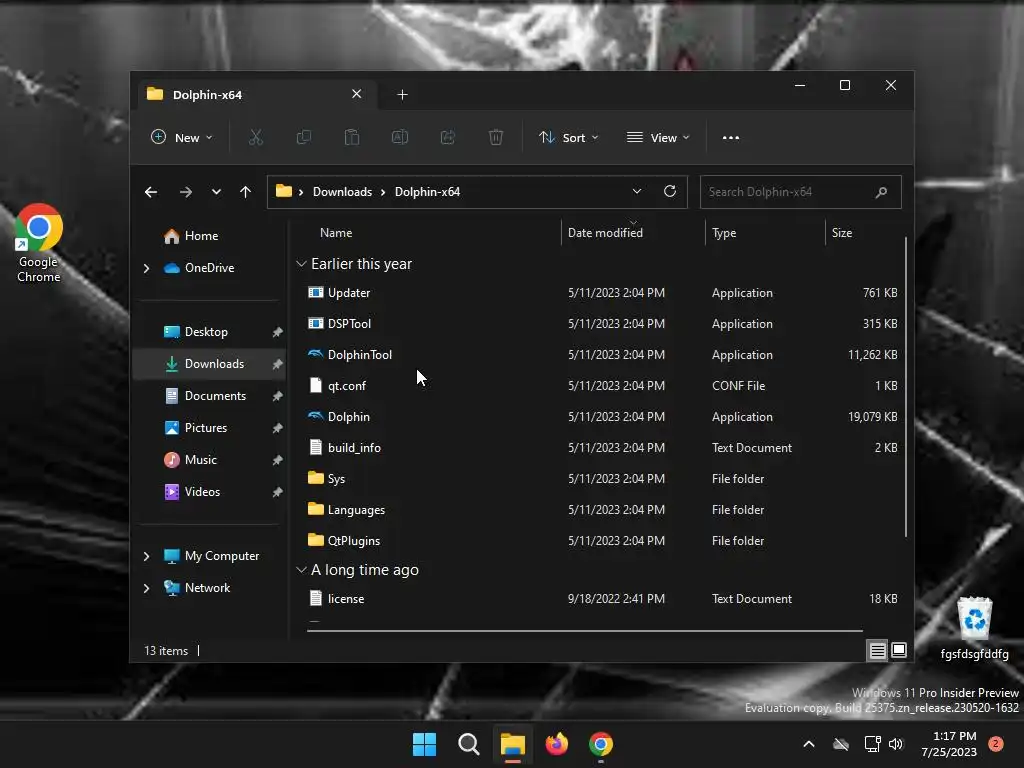Switch to large thumbnails view in status bar

click(x=899, y=650)
